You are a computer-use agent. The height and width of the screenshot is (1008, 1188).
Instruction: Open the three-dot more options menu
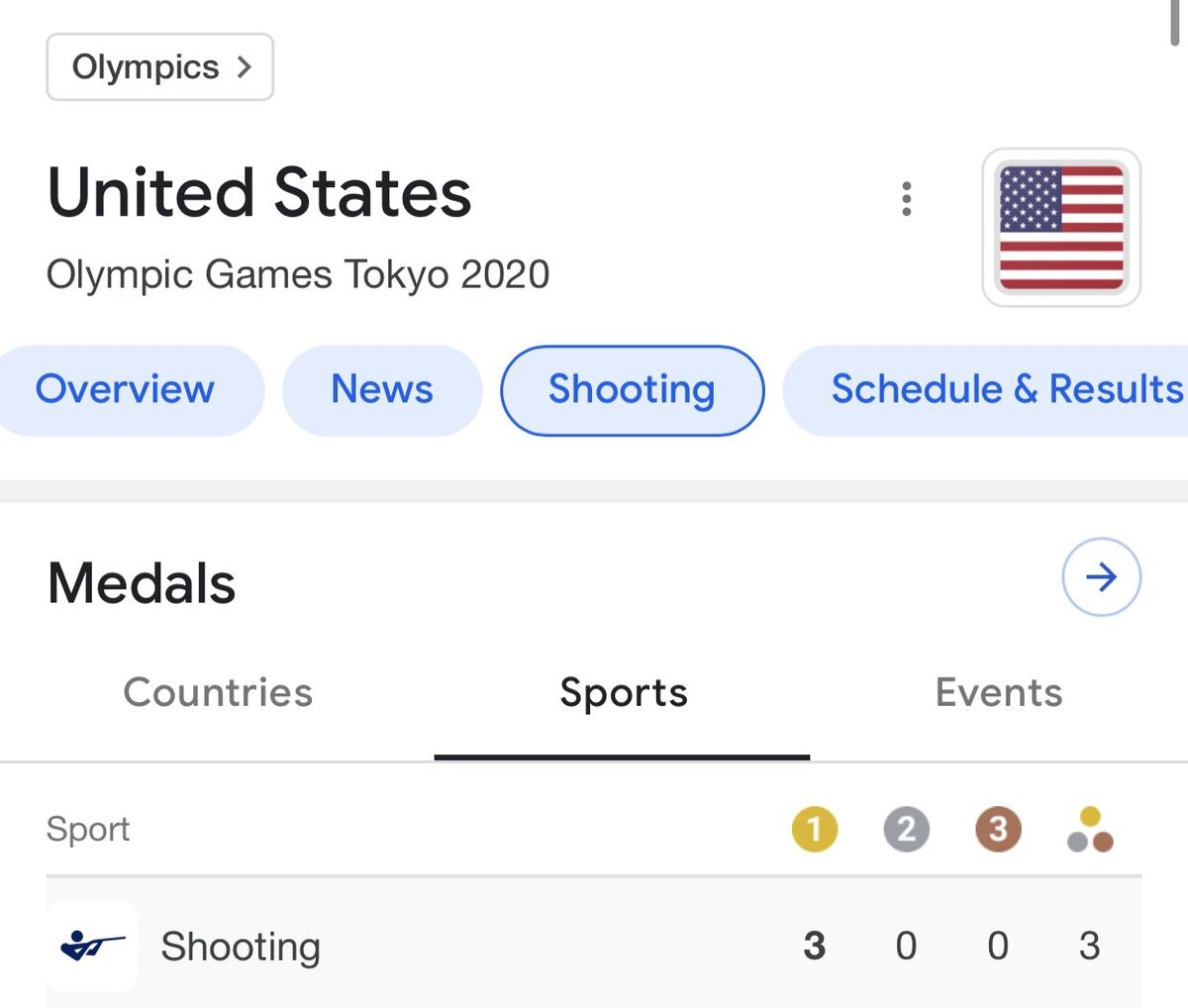click(906, 199)
